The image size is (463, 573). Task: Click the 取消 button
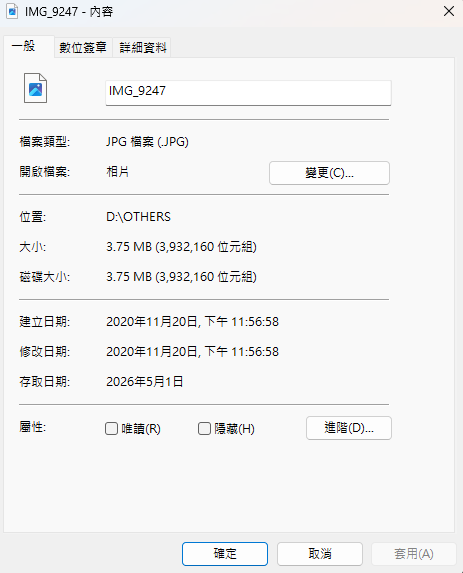[x=320, y=554]
